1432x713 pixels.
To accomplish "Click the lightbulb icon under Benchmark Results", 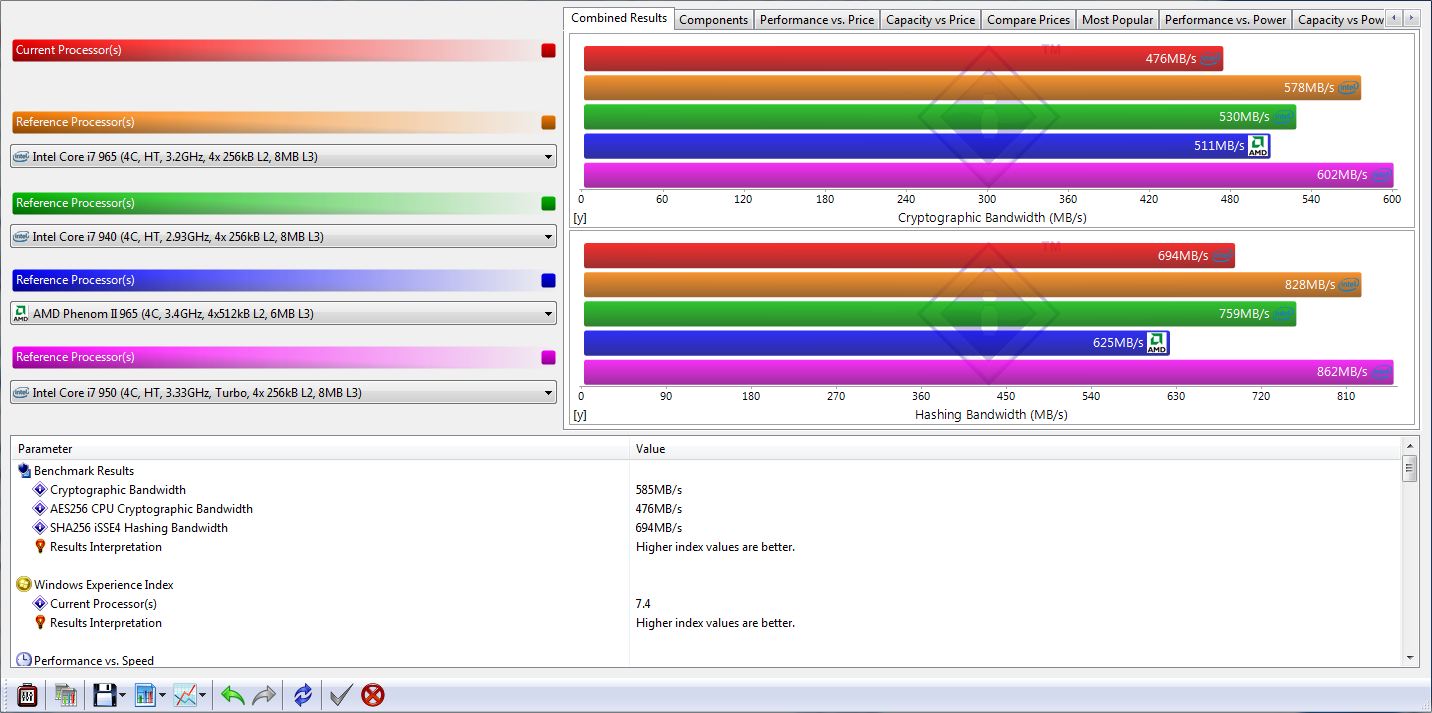I will tap(40, 547).
